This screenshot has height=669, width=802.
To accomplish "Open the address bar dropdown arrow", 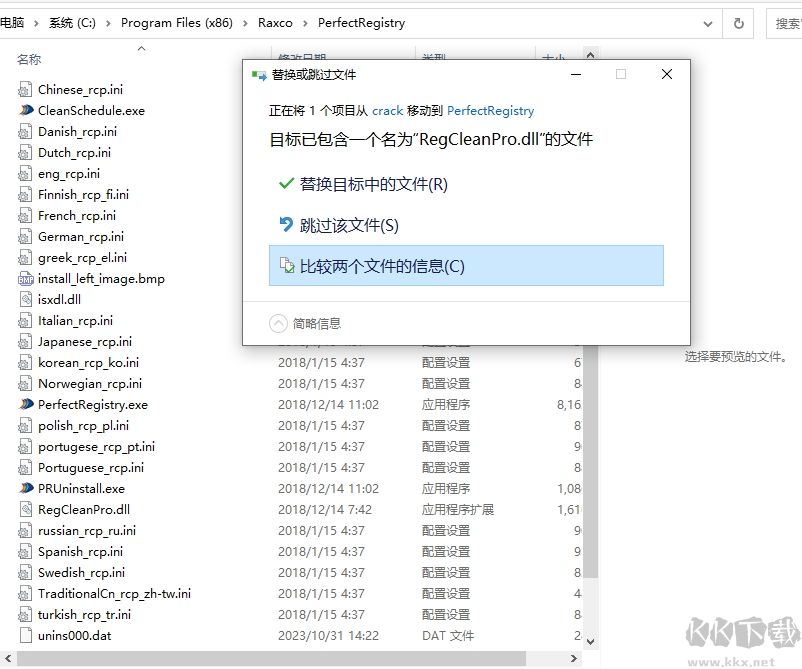I will coord(708,22).
